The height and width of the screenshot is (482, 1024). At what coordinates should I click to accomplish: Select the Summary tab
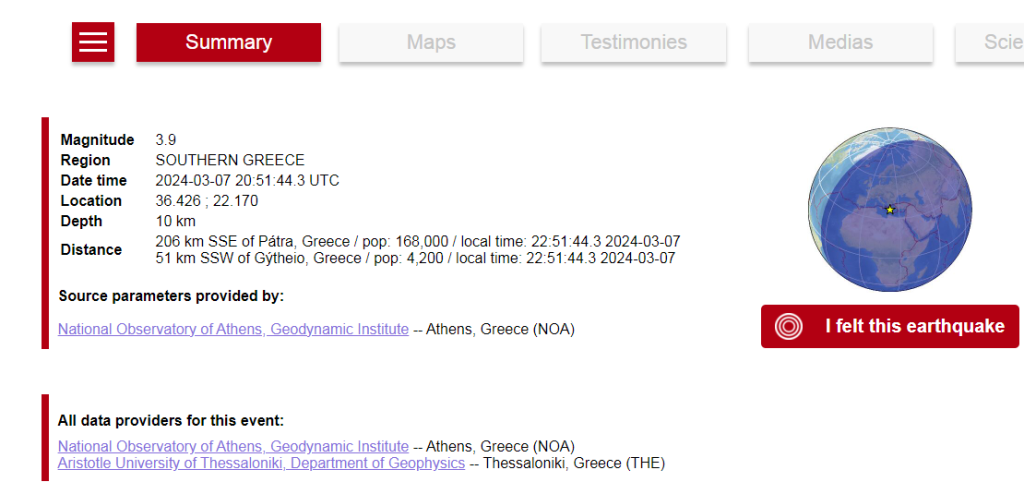pos(228,42)
